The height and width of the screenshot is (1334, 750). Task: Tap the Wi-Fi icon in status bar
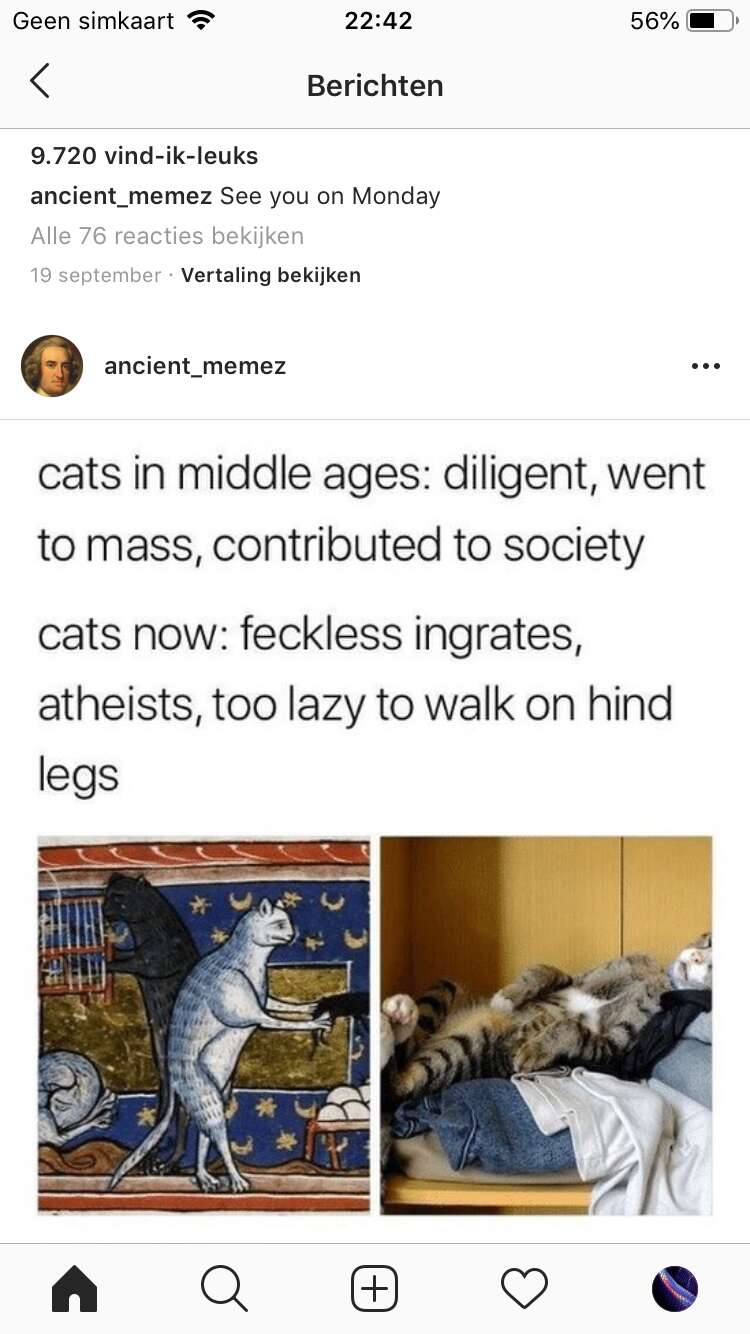point(202,21)
